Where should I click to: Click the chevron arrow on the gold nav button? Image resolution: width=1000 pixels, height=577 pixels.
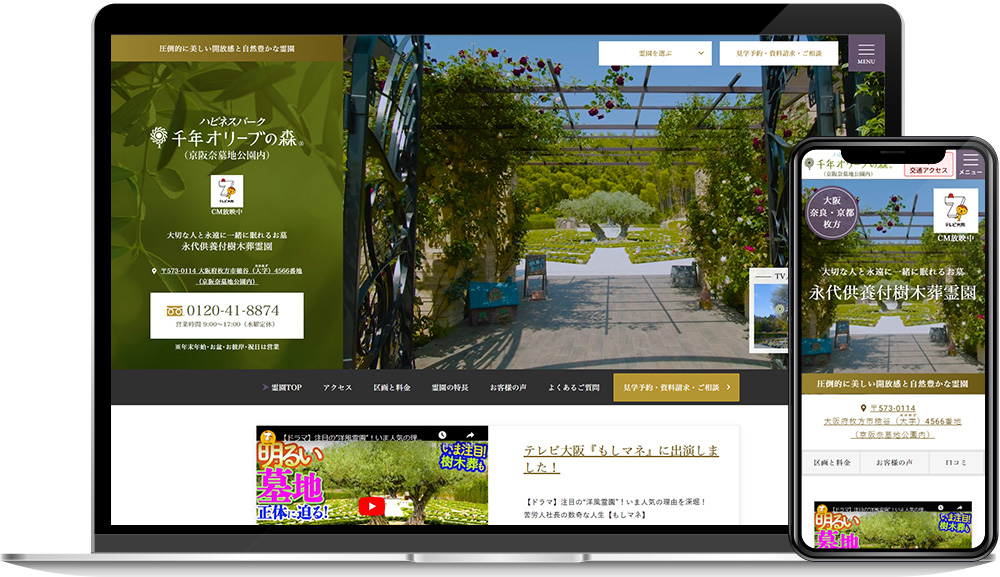click(x=728, y=387)
